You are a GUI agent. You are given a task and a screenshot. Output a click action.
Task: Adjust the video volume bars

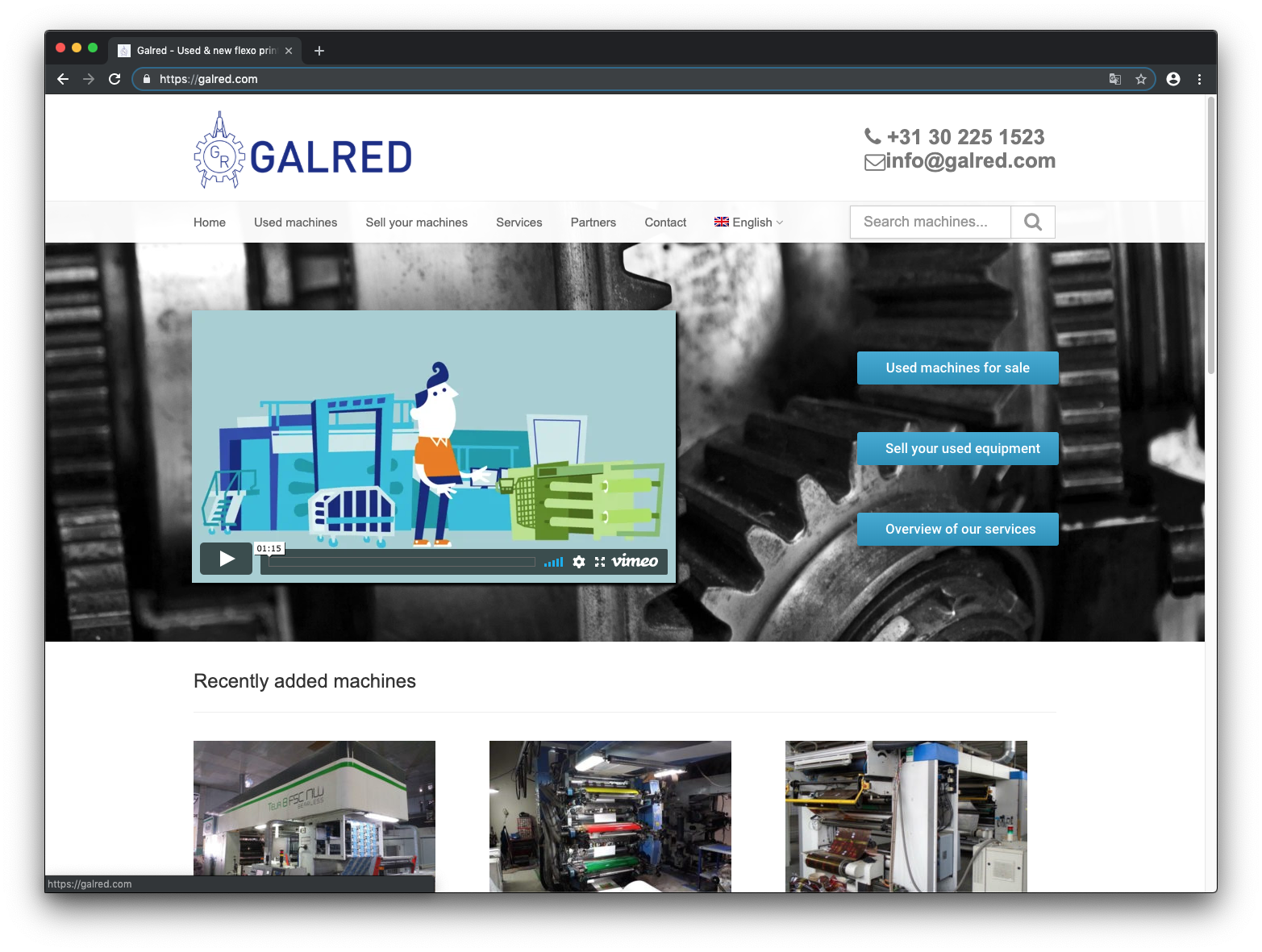(x=553, y=562)
